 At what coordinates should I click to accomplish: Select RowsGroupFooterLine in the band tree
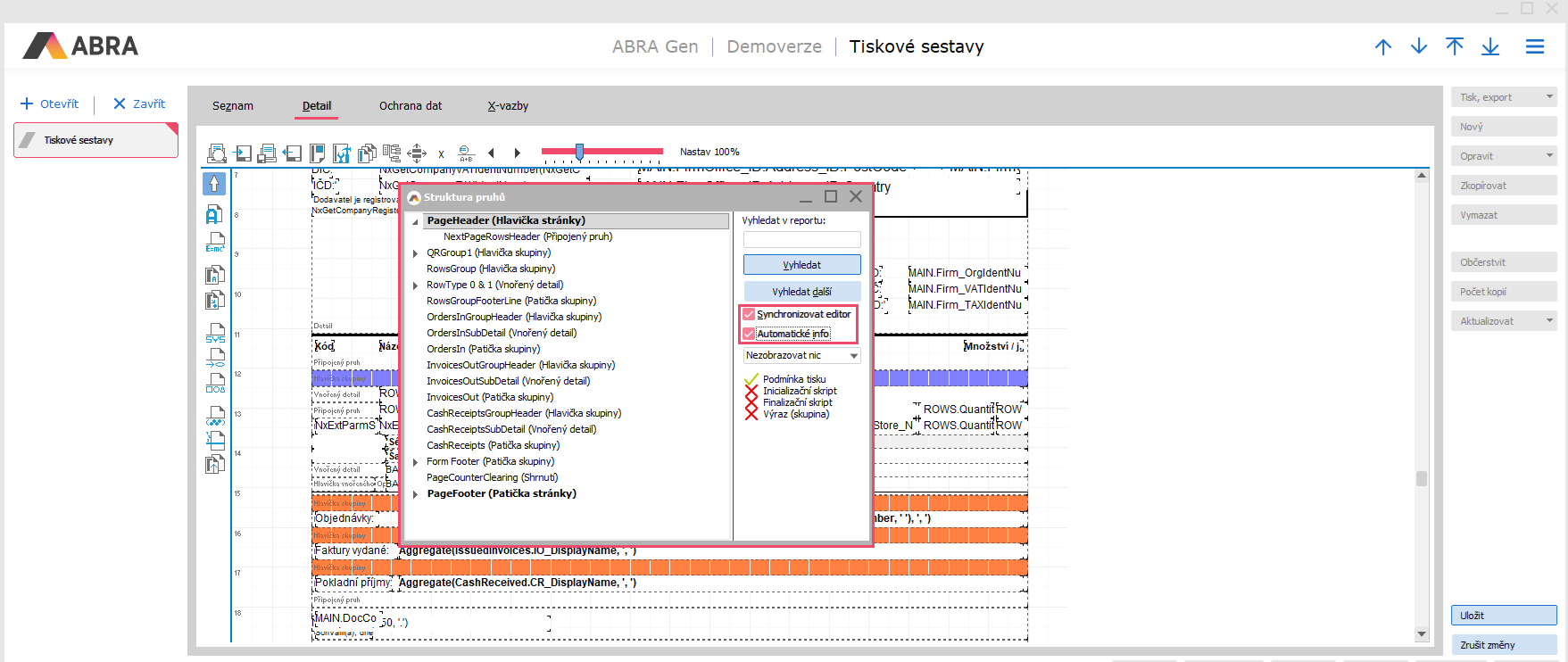tap(511, 302)
